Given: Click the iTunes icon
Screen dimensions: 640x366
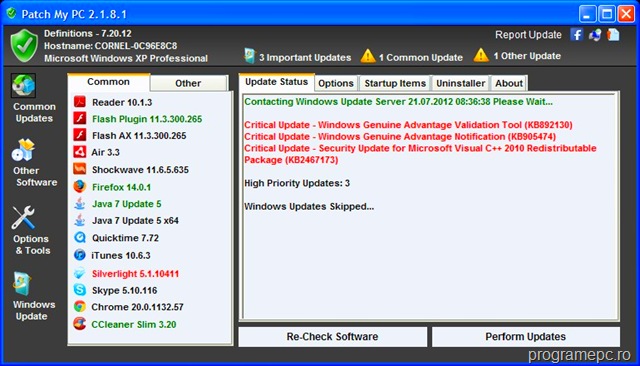Looking at the screenshot, I should click(80, 255).
